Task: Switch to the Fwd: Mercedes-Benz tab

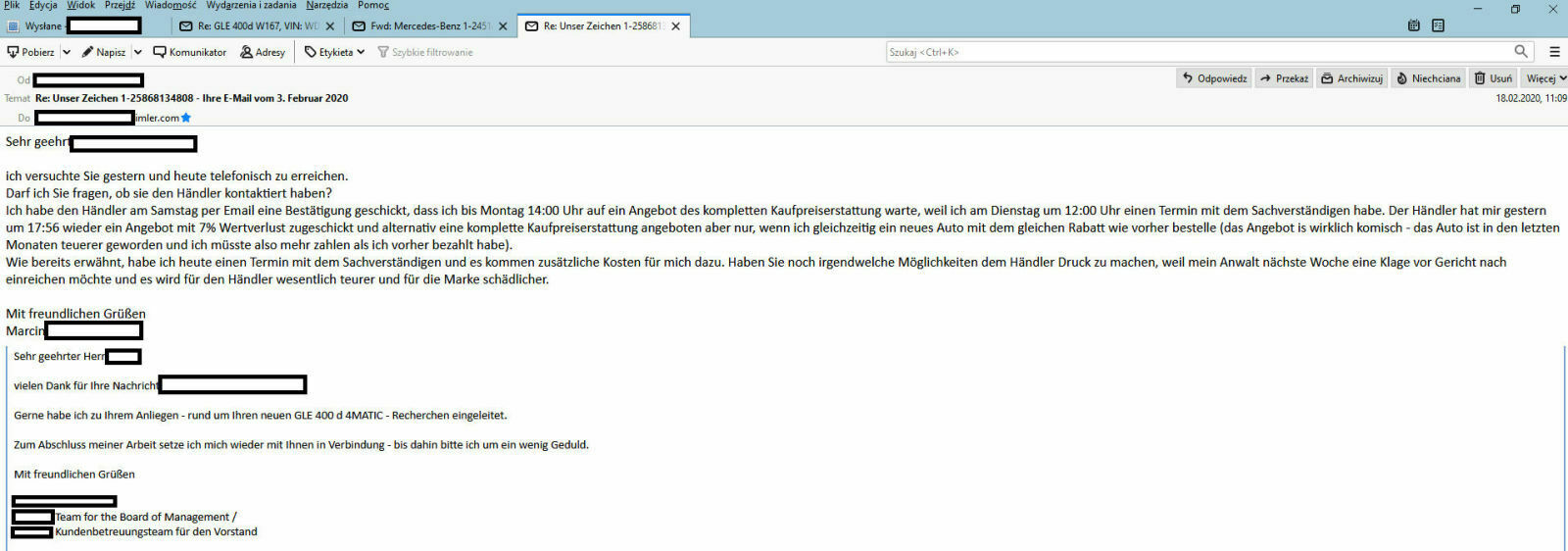Action: click(422, 26)
